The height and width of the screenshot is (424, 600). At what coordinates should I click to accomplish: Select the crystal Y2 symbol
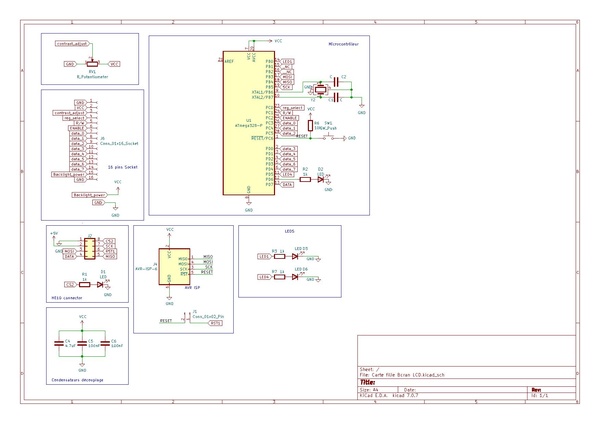click(322, 92)
